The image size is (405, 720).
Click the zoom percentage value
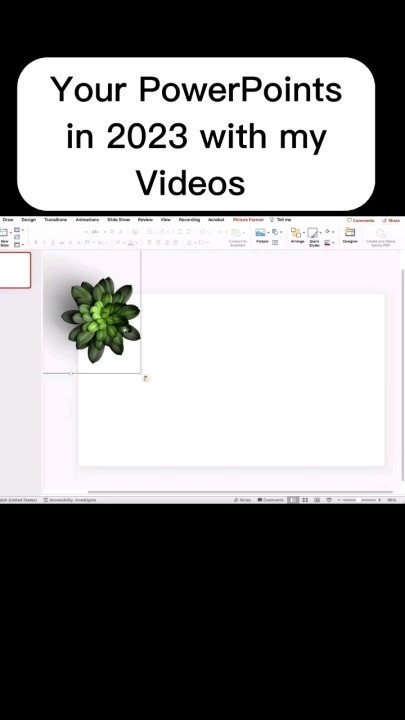pyautogui.click(x=391, y=500)
